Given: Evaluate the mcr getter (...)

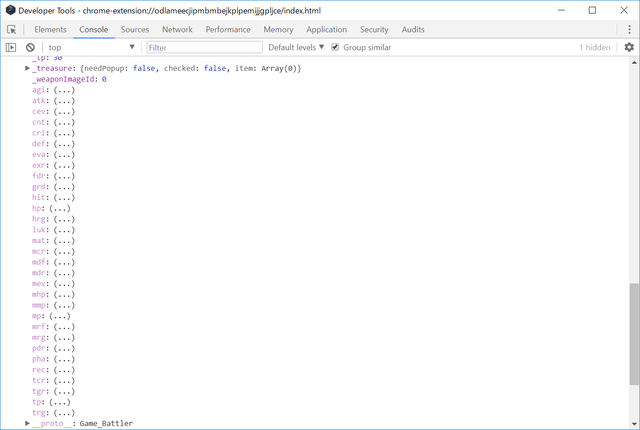Looking at the screenshot, I should (64, 251).
